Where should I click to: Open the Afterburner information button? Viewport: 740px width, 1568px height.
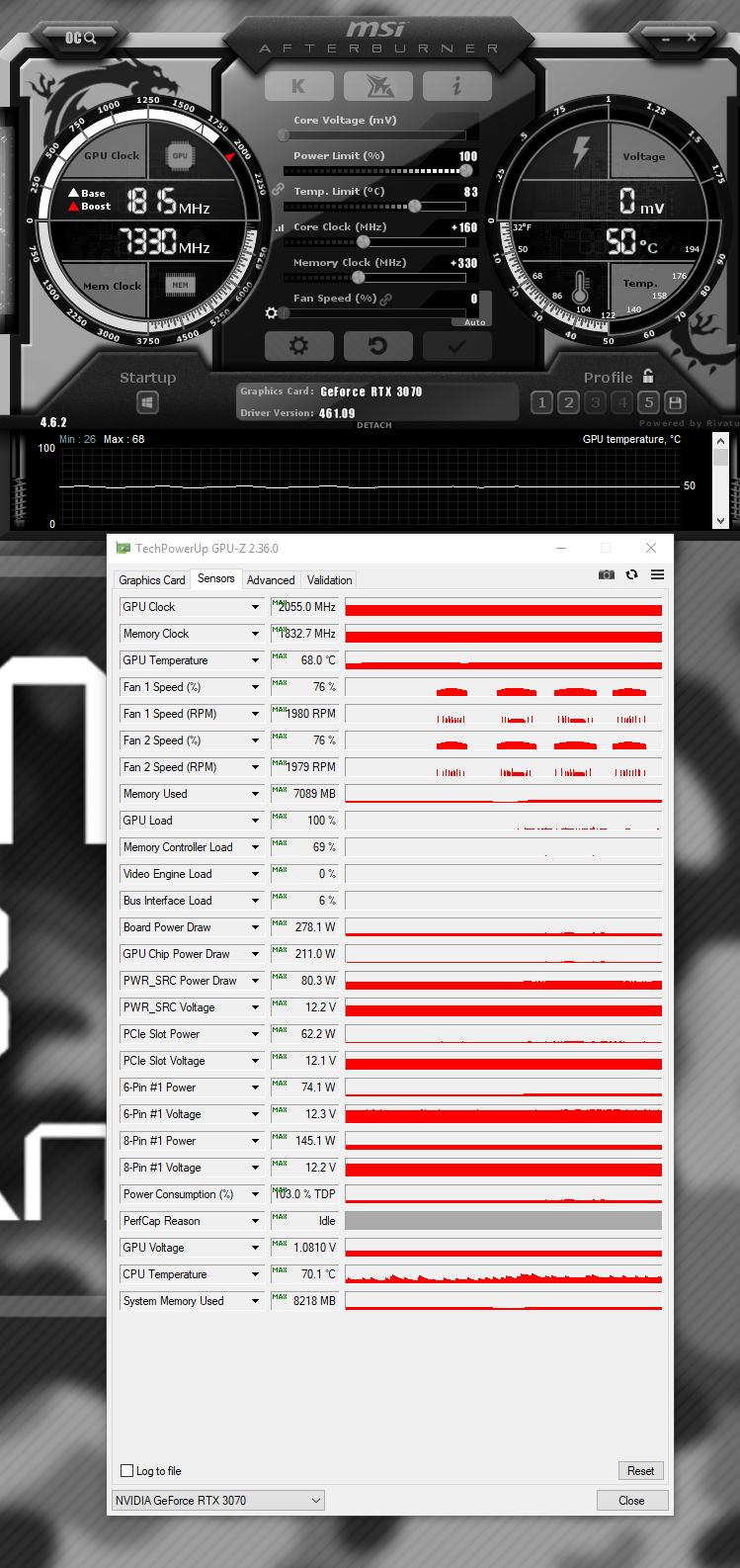[456, 86]
